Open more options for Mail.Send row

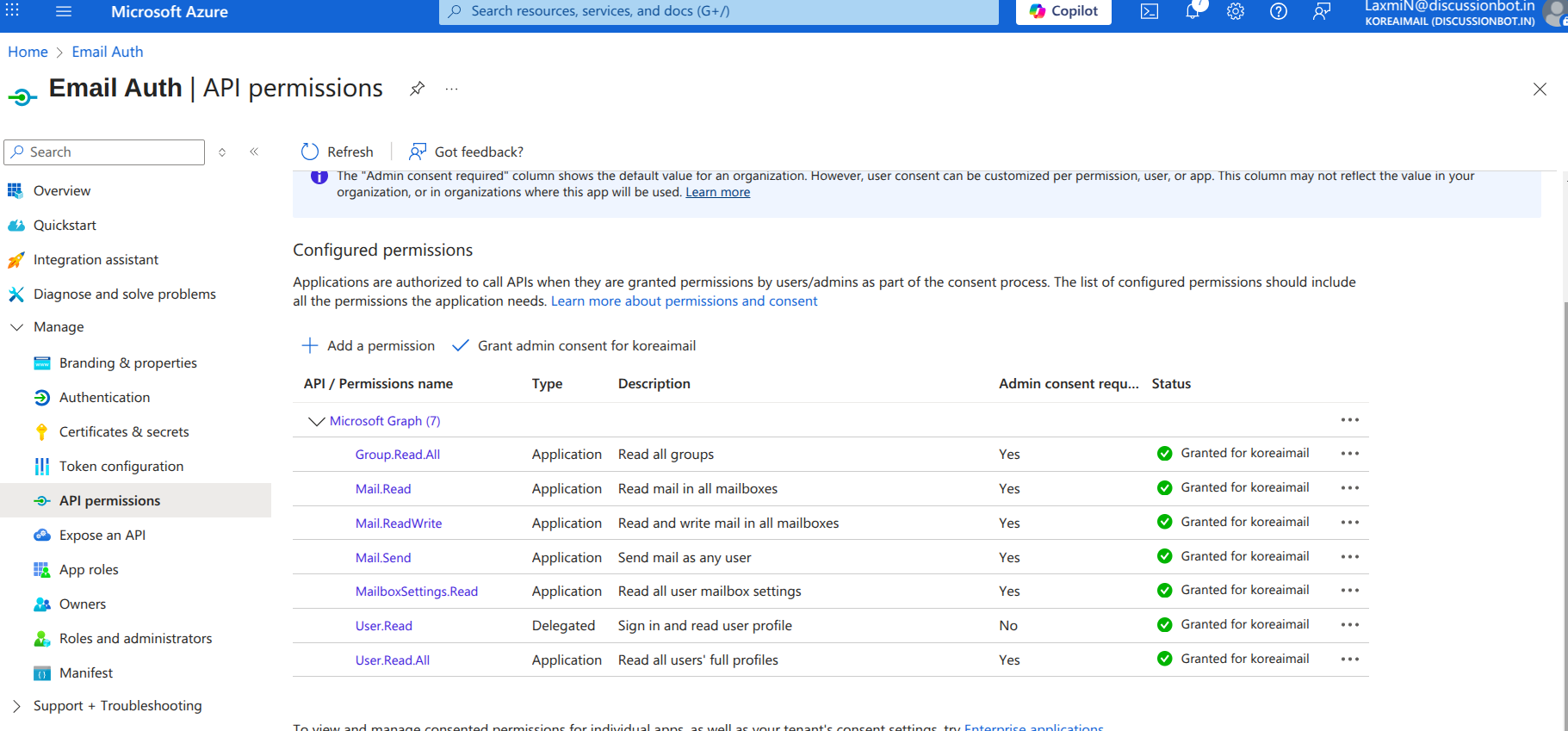[x=1349, y=557]
